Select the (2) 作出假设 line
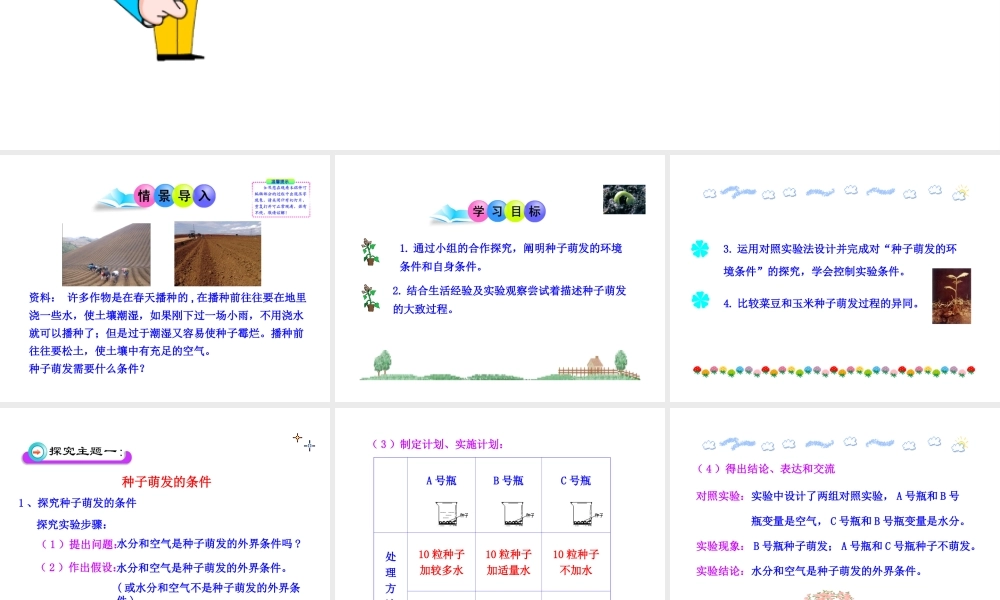Image resolution: width=1000 pixels, height=600 pixels. (163, 567)
